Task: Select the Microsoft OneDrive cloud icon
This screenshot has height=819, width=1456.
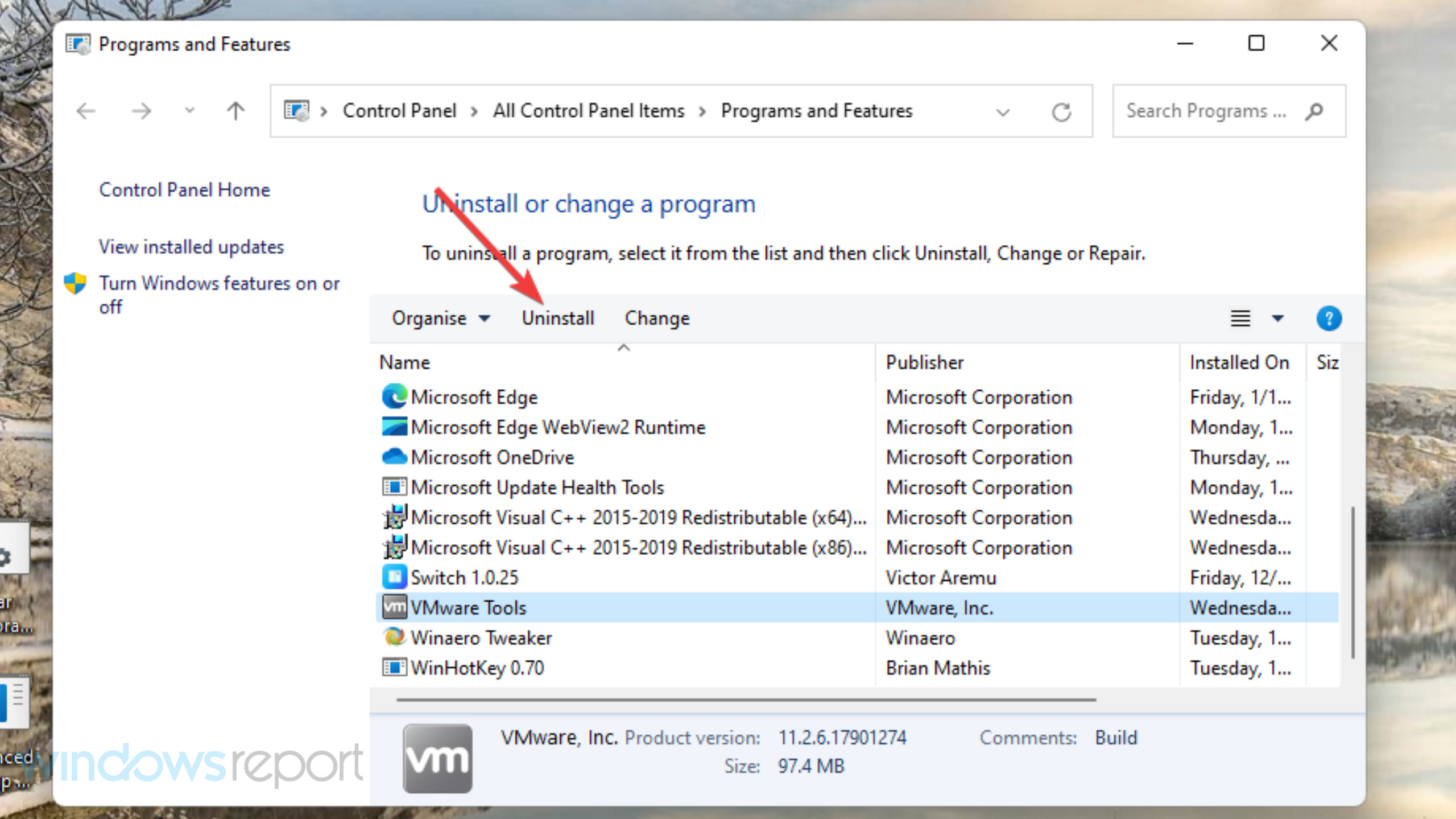Action: pos(394,457)
